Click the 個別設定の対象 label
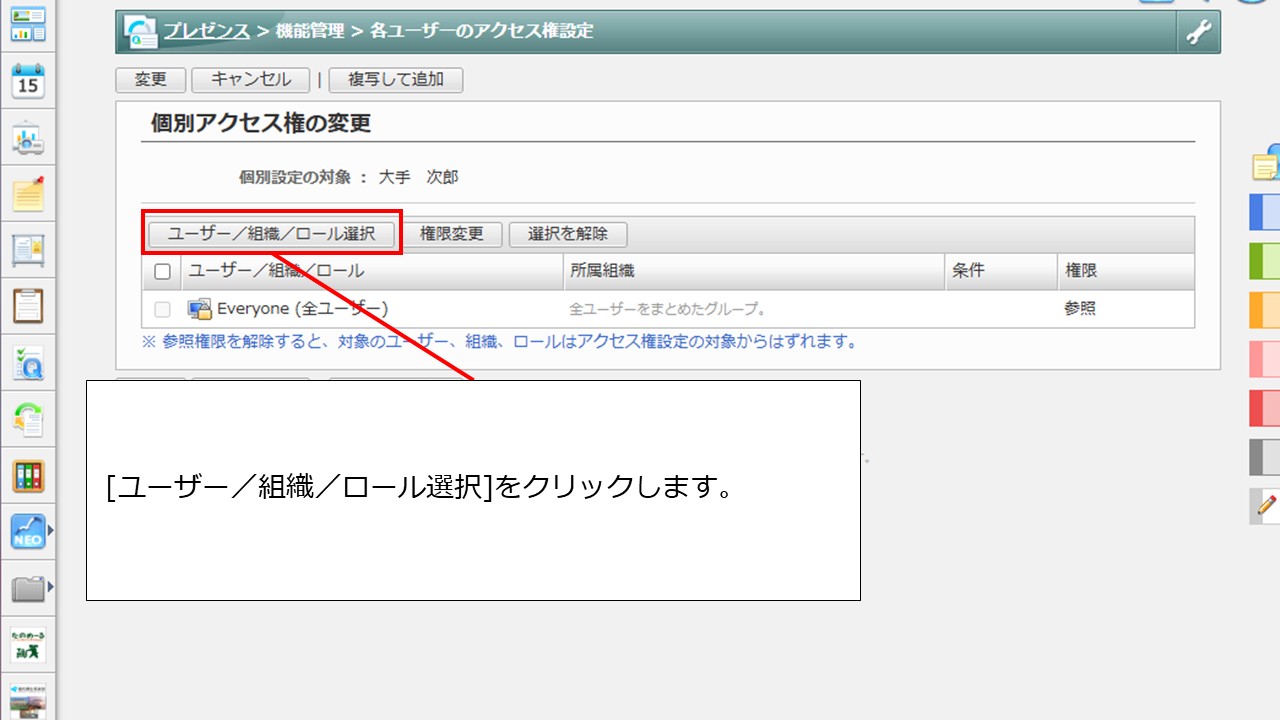The height and width of the screenshot is (720, 1280). [295, 177]
